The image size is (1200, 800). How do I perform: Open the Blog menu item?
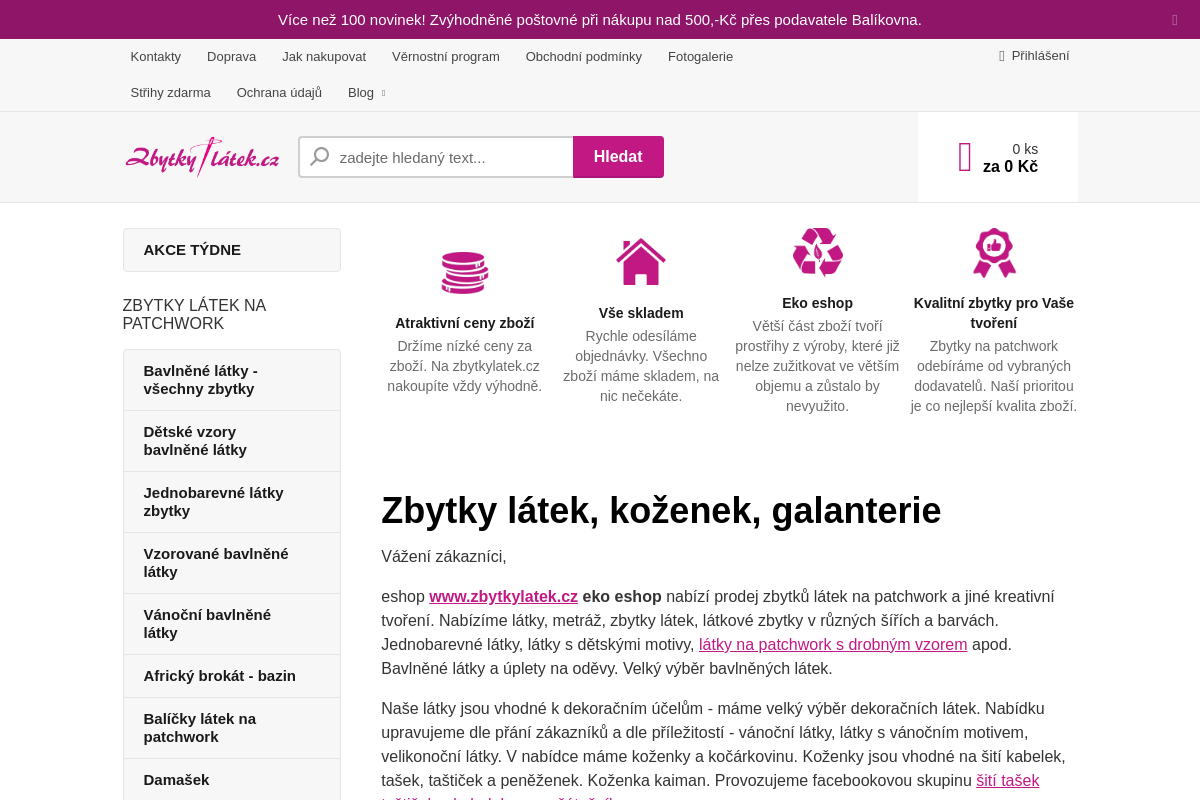click(361, 92)
